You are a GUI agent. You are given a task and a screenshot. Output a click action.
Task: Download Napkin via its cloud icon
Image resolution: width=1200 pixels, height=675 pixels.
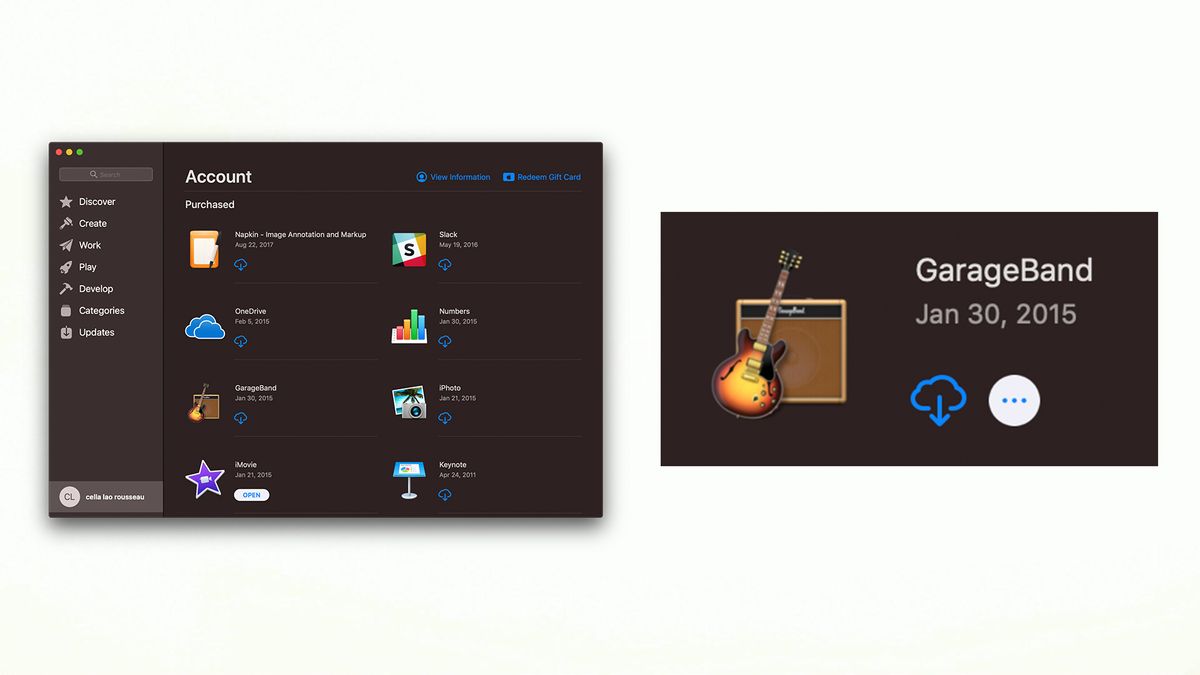point(240,264)
